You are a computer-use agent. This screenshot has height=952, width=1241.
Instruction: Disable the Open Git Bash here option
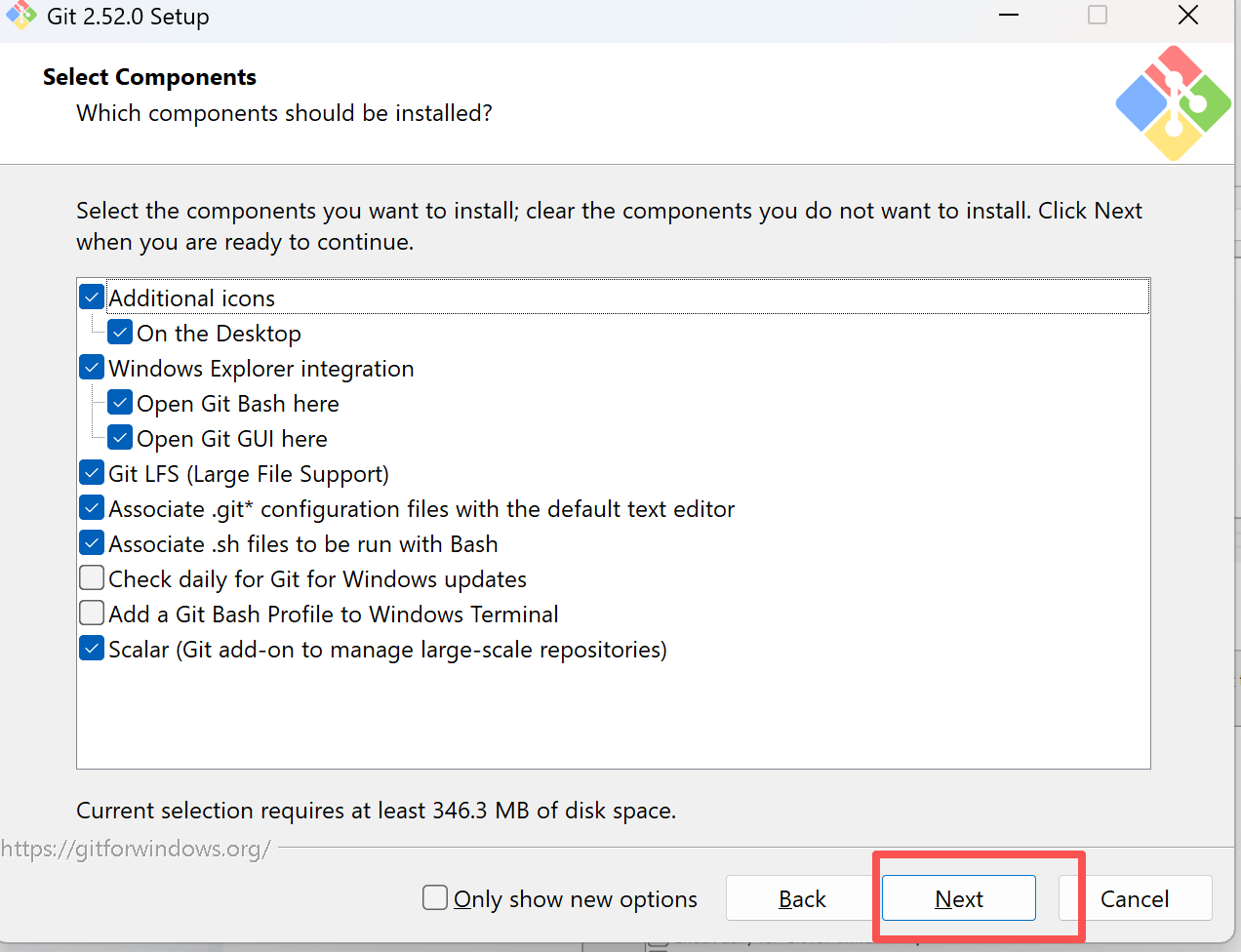point(120,403)
